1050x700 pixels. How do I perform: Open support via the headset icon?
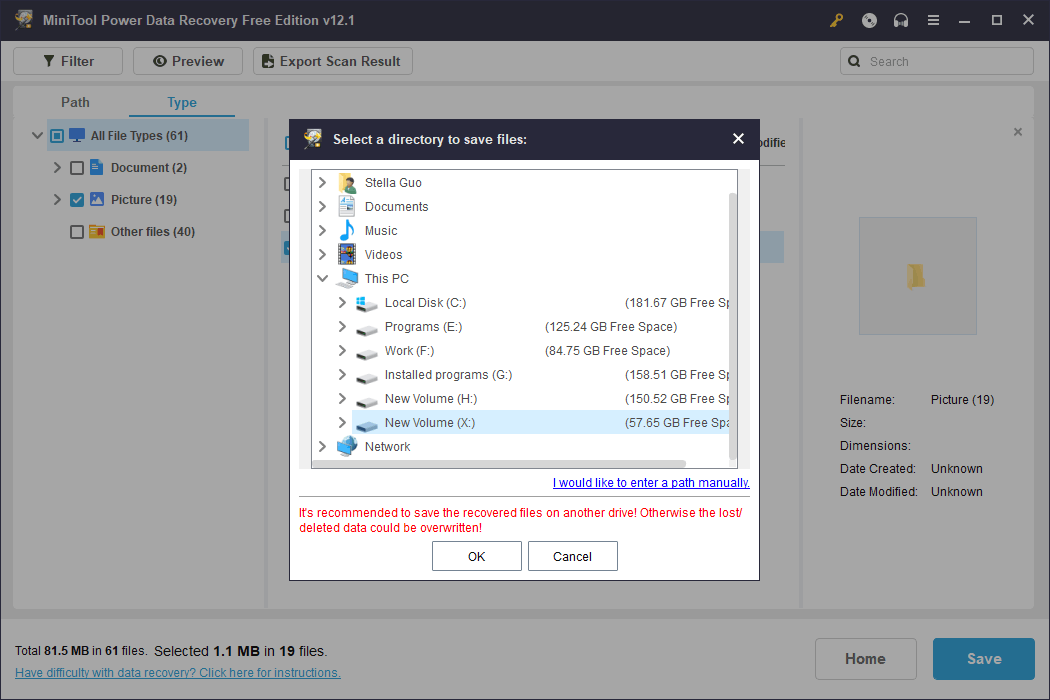900,19
